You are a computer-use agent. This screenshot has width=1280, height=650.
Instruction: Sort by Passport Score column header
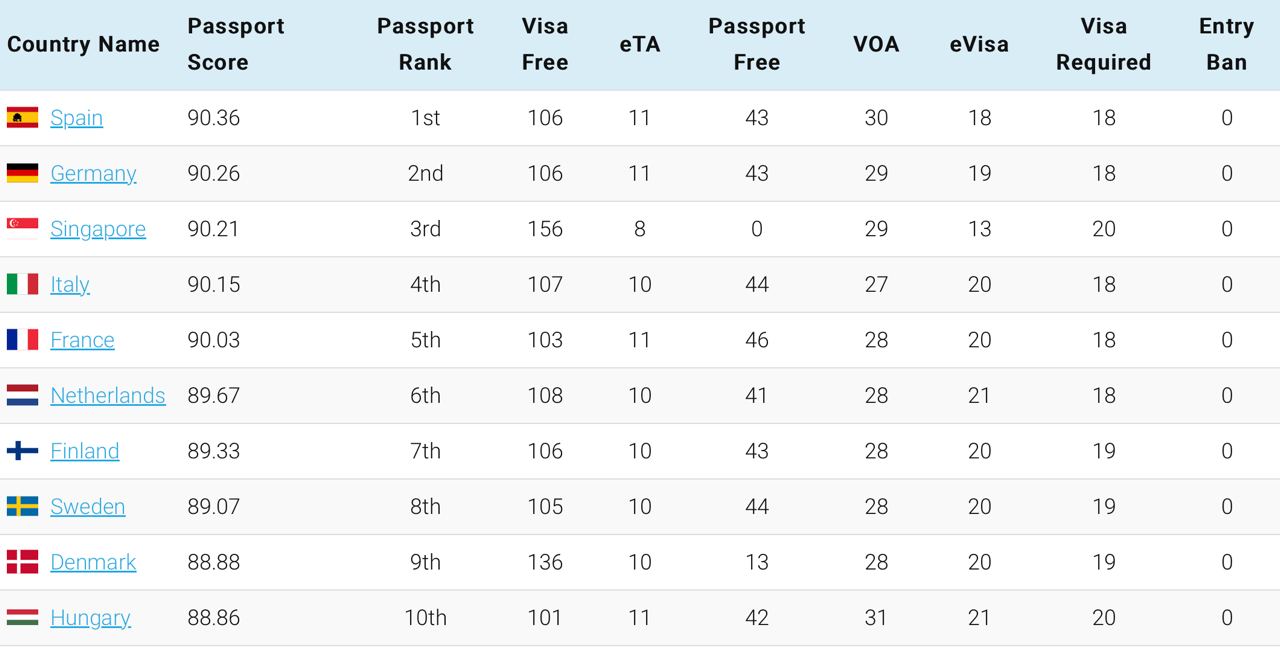point(236,44)
